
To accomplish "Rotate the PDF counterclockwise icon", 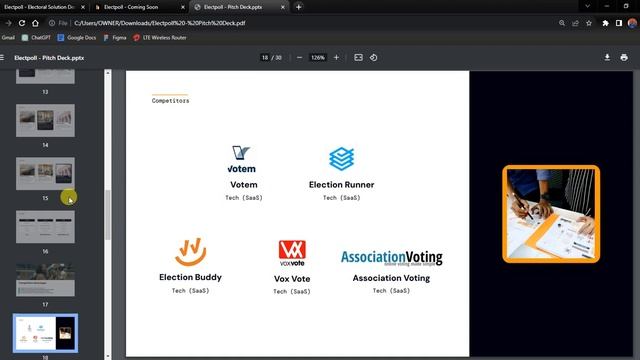I will pyautogui.click(x=373, y=58).
